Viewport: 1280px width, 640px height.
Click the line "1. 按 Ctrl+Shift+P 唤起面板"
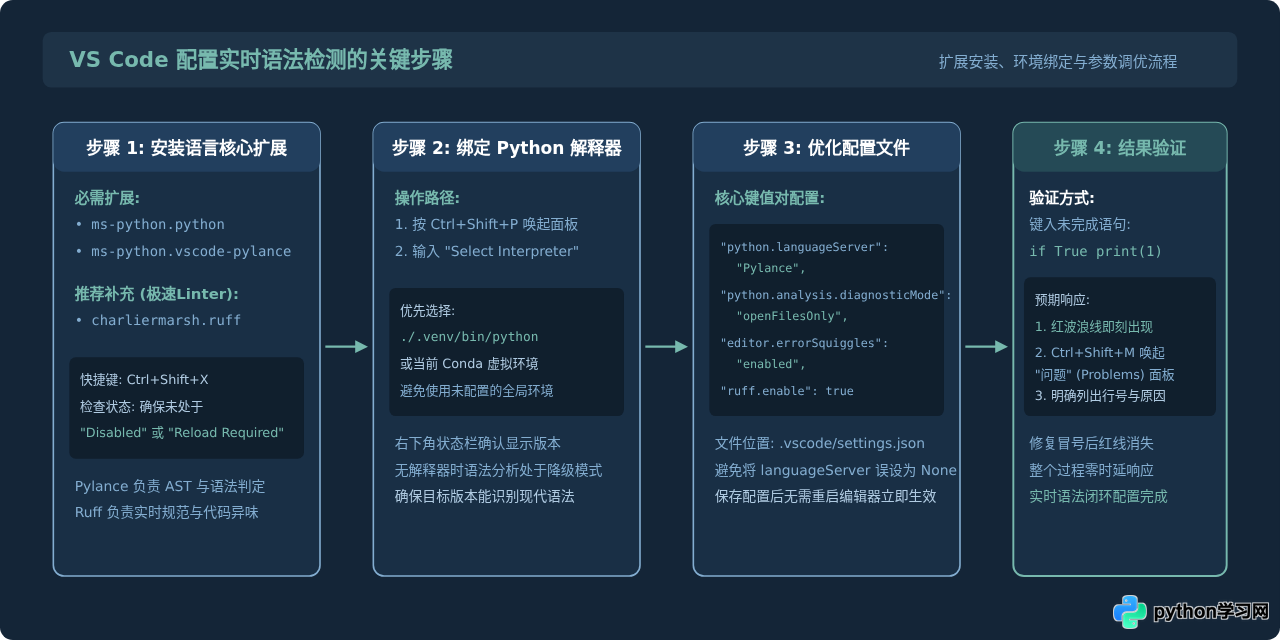(x=487, y=225)
